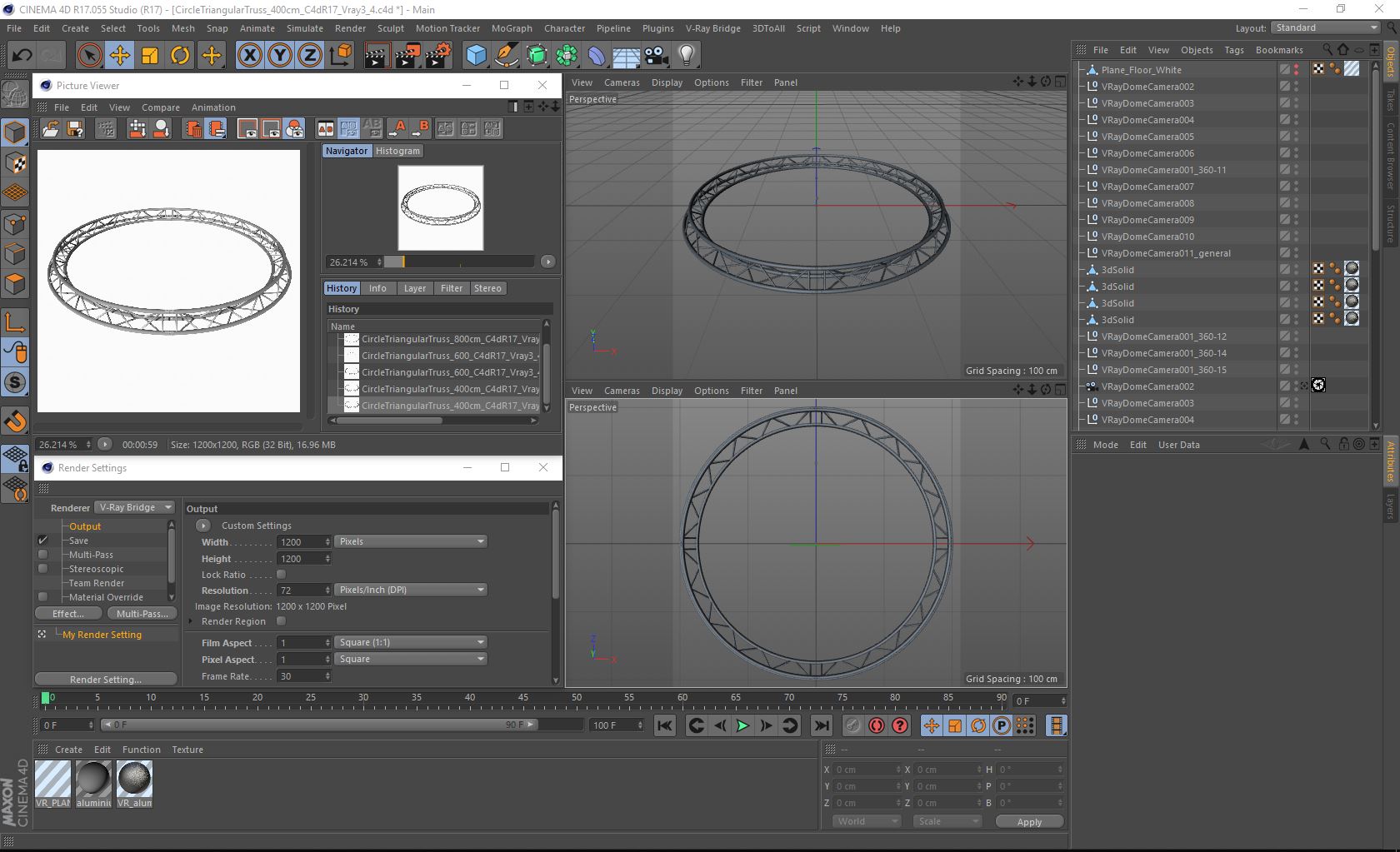Viewport: 1400px width, 852px height.
Task: Enable the Lock Ratio checkbox
Action: point(281,575)
